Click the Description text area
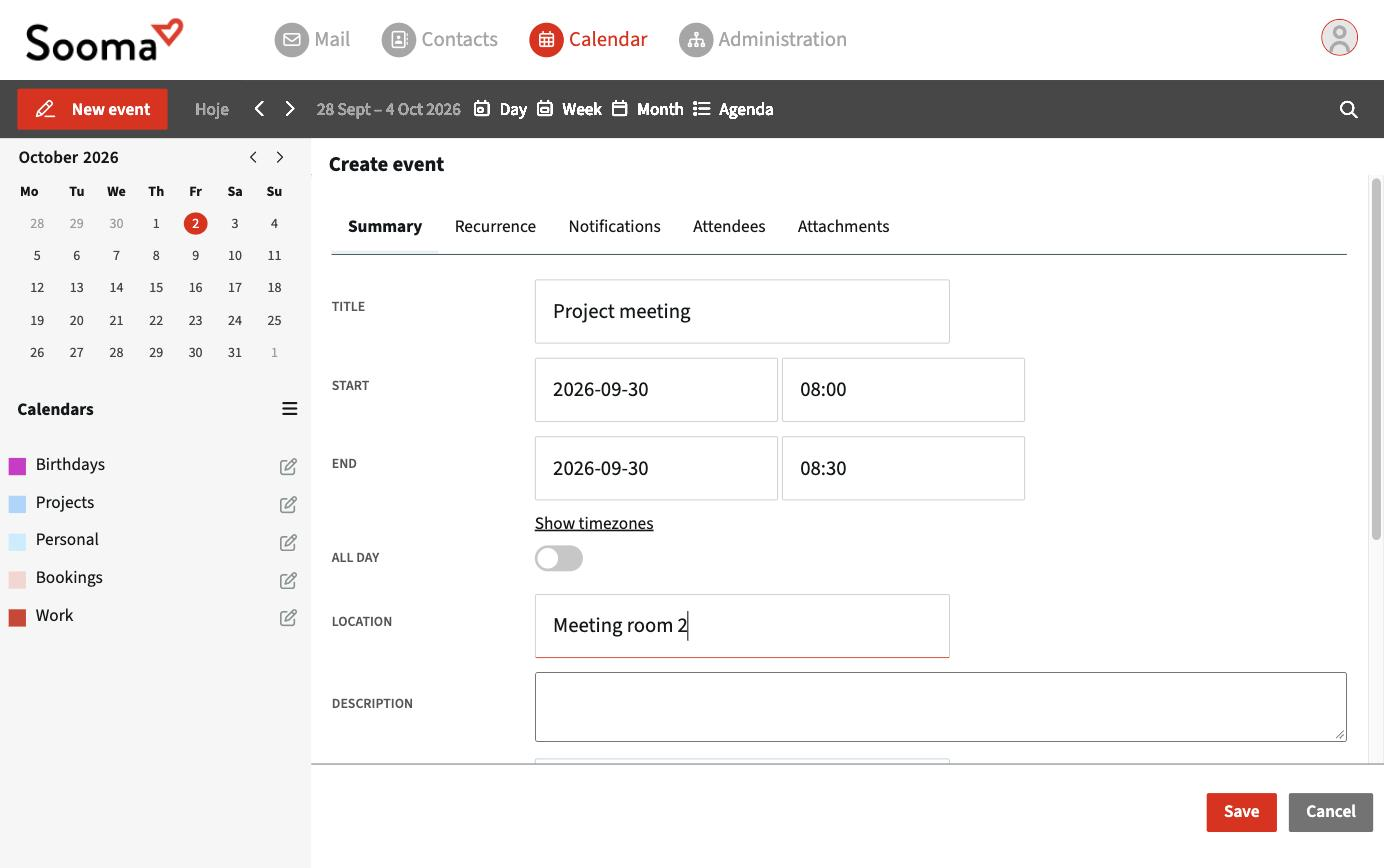This screenshot has height=868, width=1384. 940,707
